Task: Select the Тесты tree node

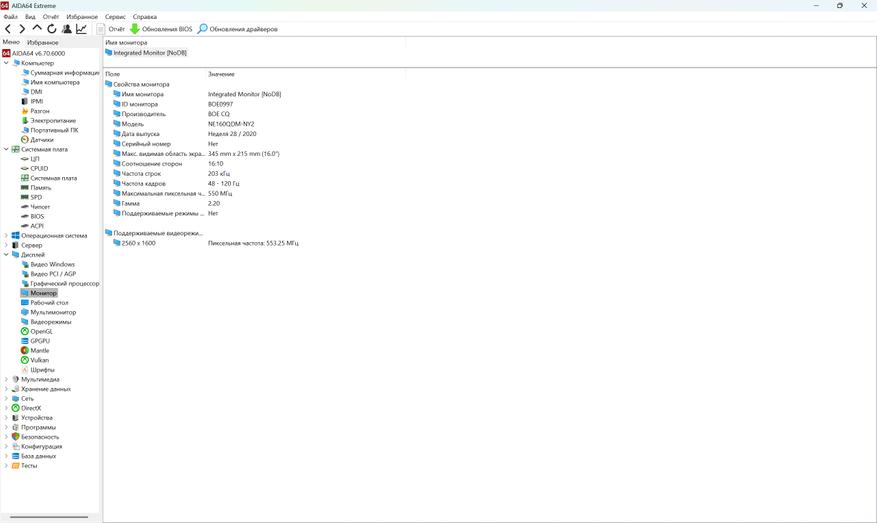Action: pos(25,465)
